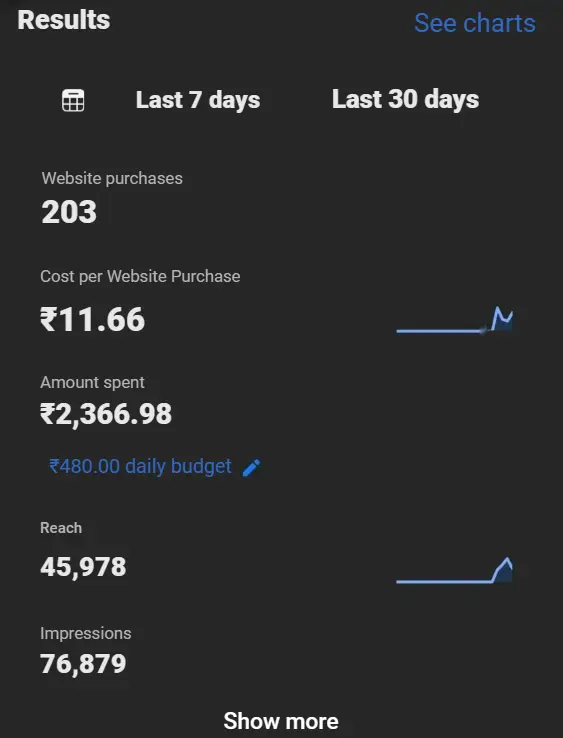Click the Reach label
This screenshot has width=563, height=738.
click(x=61, y=528)
